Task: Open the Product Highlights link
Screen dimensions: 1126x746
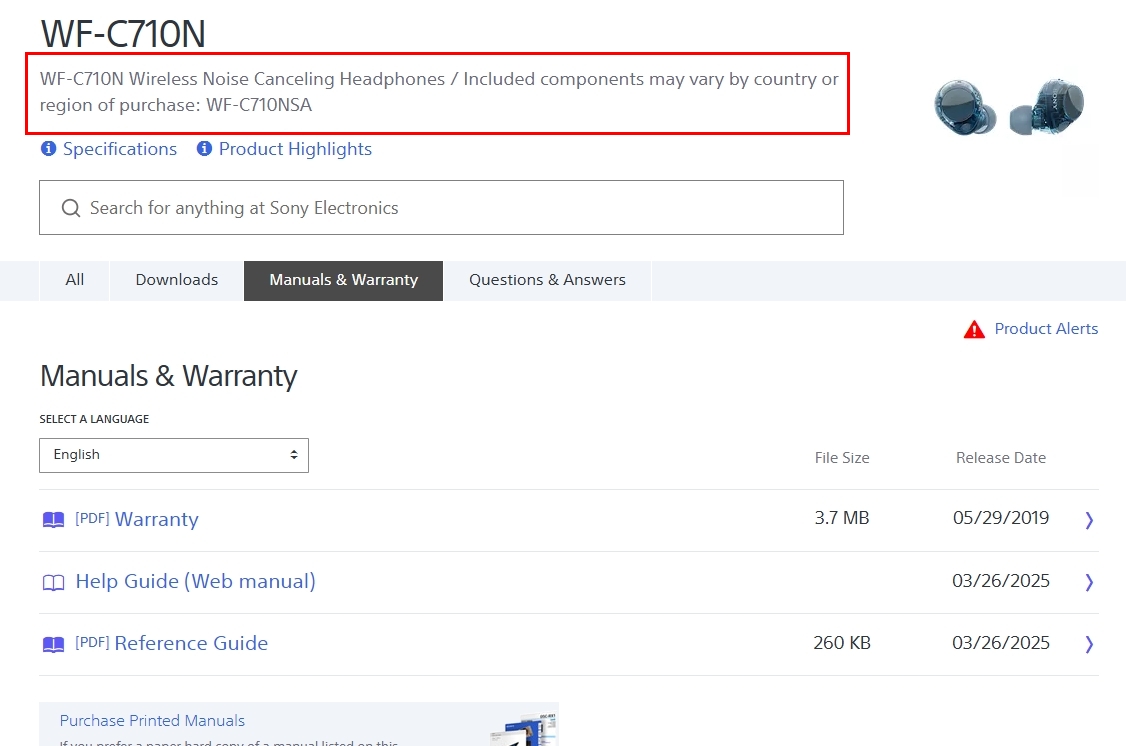Action: click(x=295, y=149)
